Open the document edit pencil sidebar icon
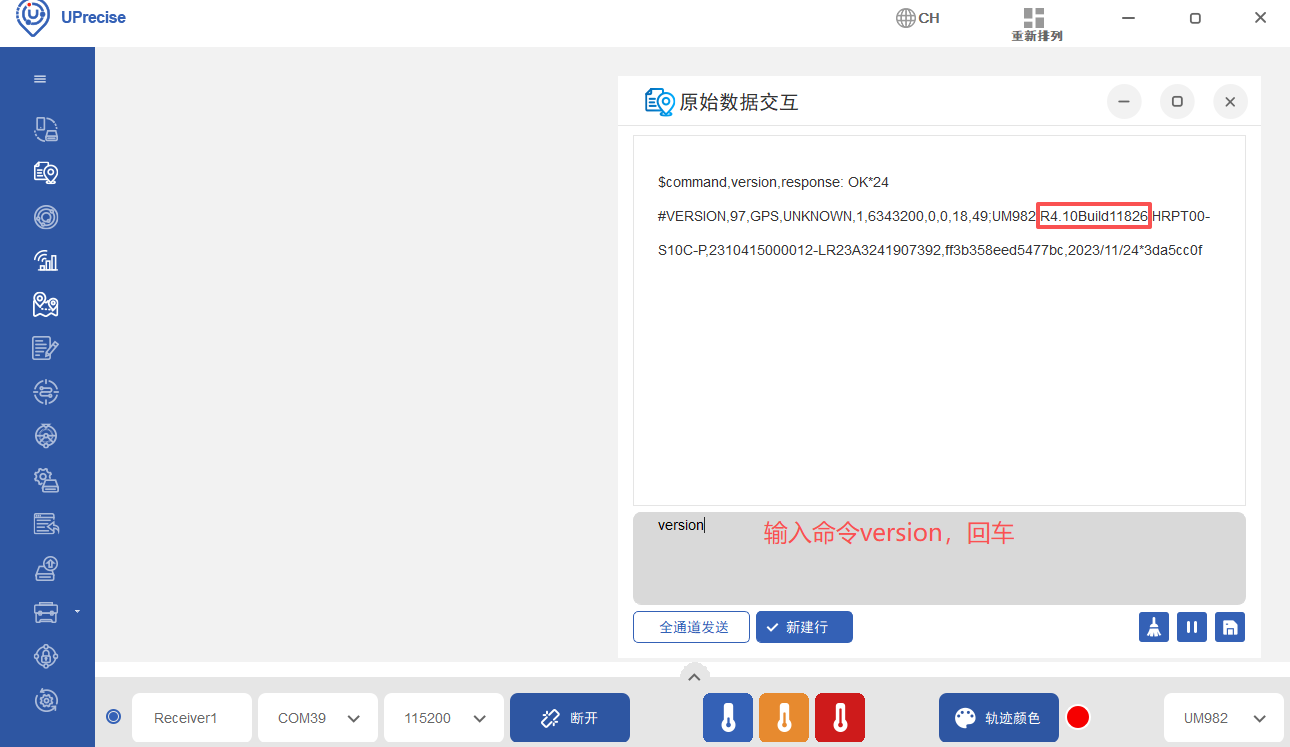Viewport: 1290px width, 747px height. pos(46,348)
